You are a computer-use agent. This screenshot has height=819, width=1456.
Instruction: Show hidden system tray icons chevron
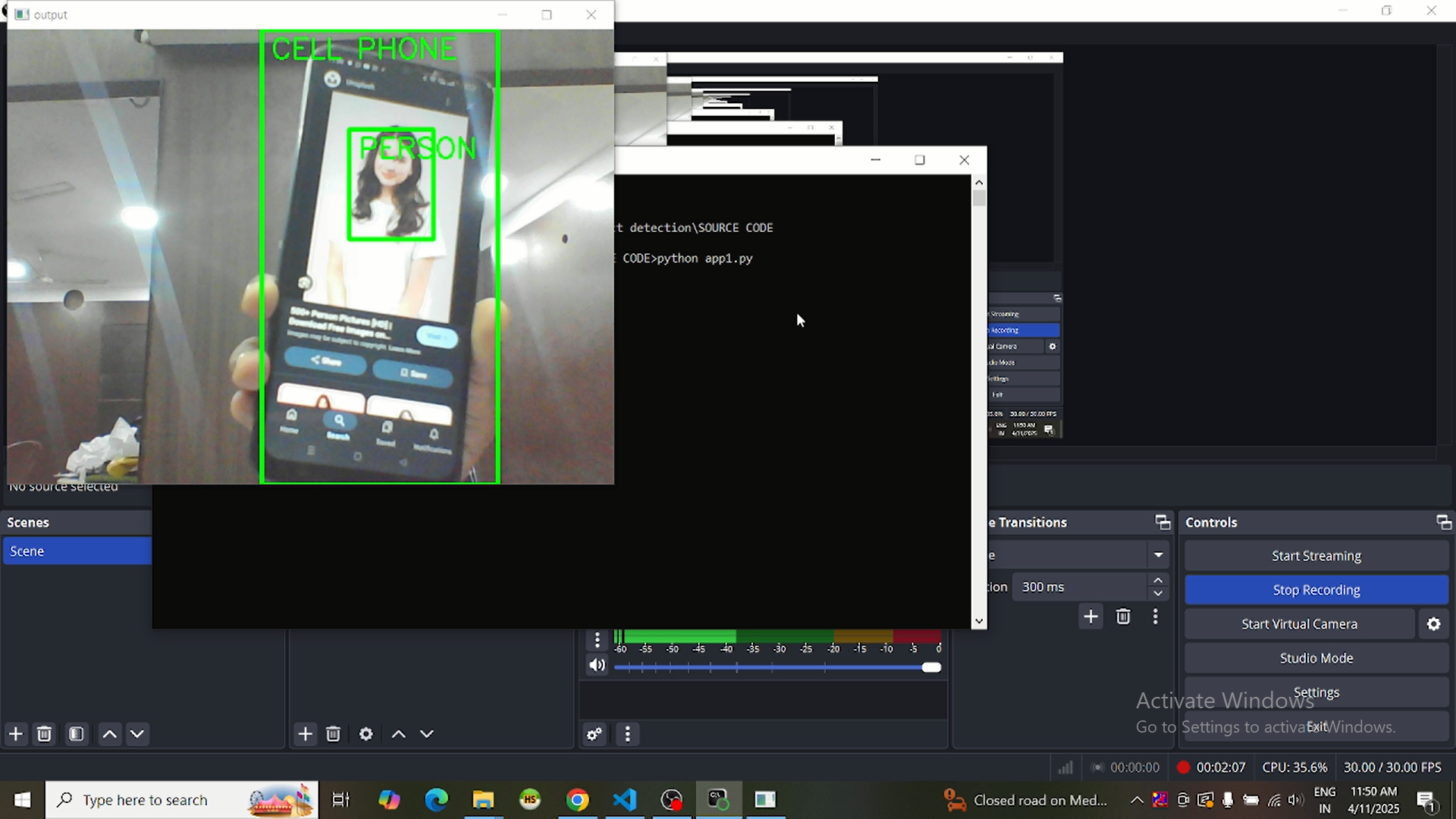coord(1137,800)
